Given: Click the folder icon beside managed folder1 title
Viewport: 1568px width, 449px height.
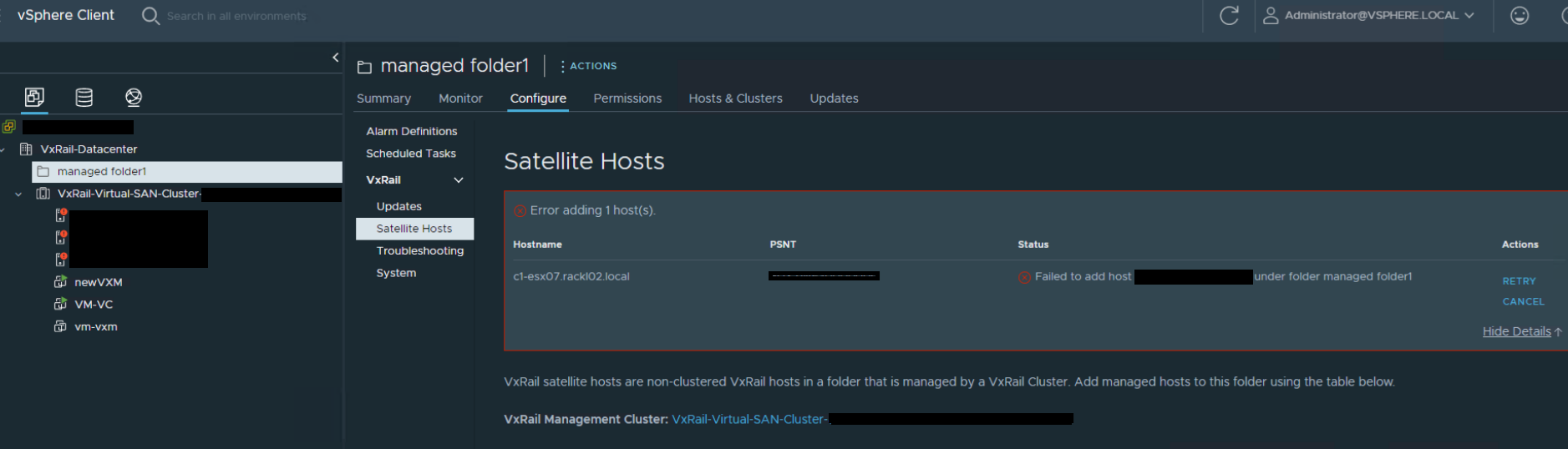Looking at the screenshot, I should click(x=364, y=67).
